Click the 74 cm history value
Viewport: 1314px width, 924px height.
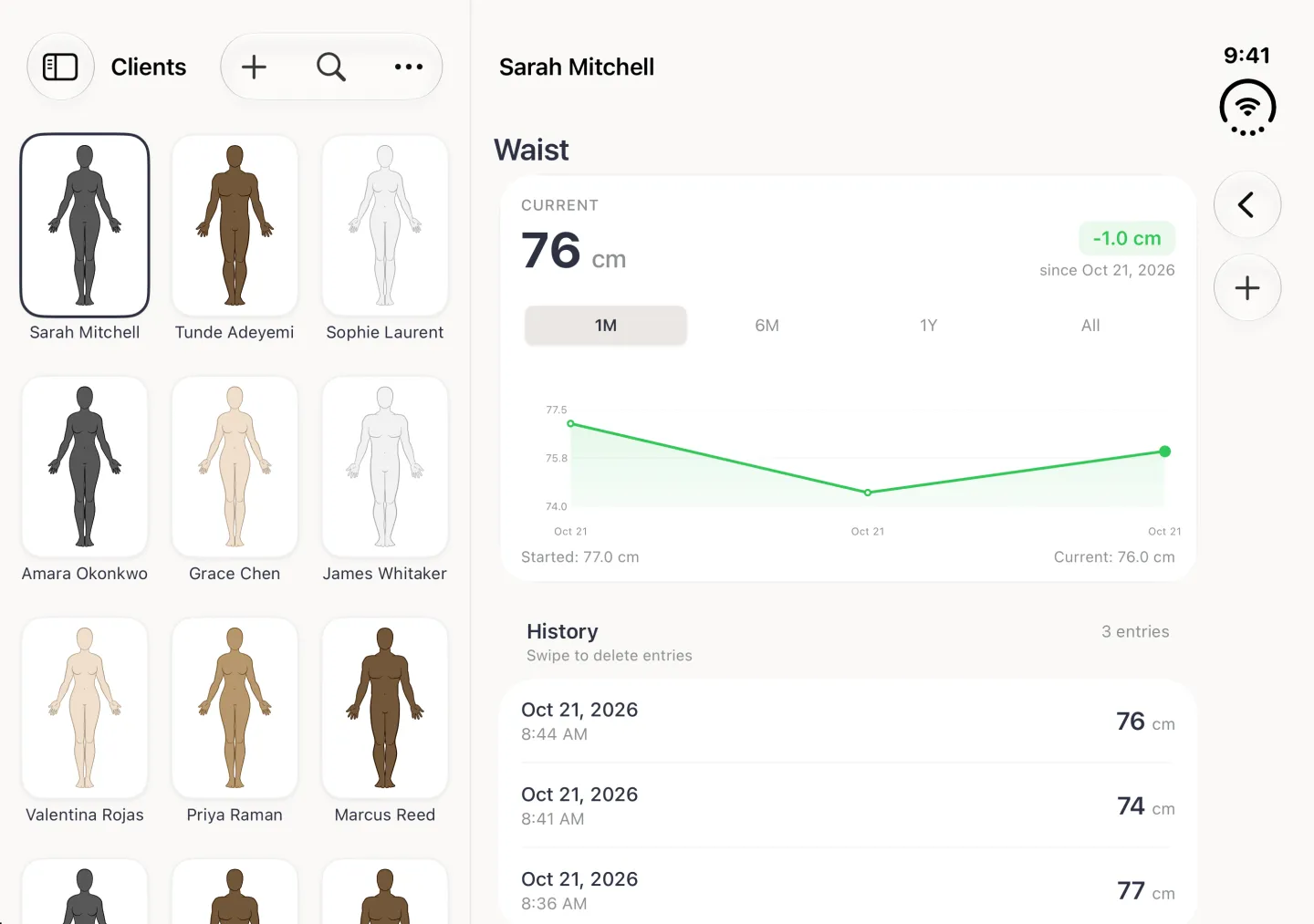(x=1146, y=806)
